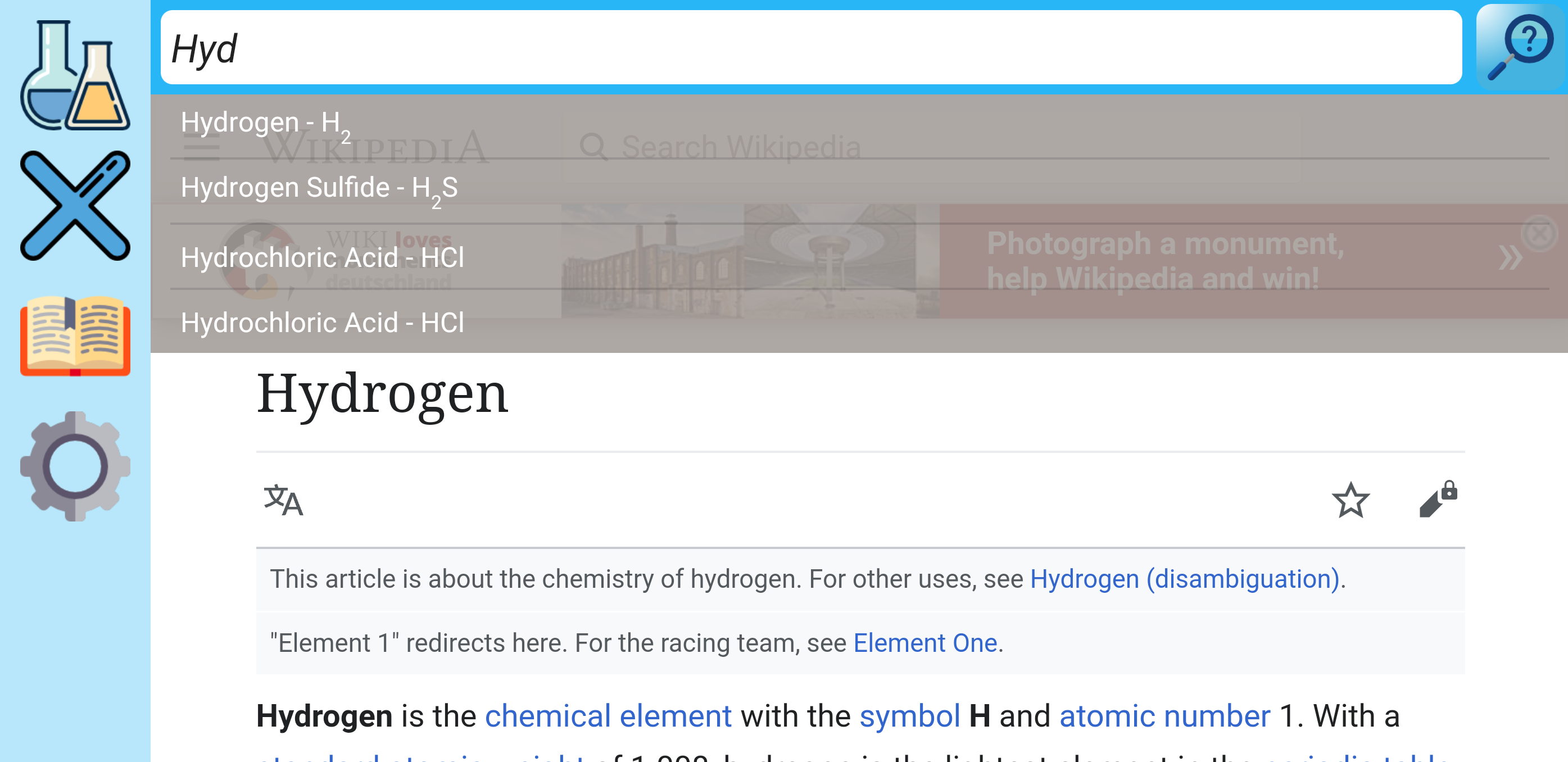Open the book reference icon
Viewport: 1568px width, 762px height.
75,335
